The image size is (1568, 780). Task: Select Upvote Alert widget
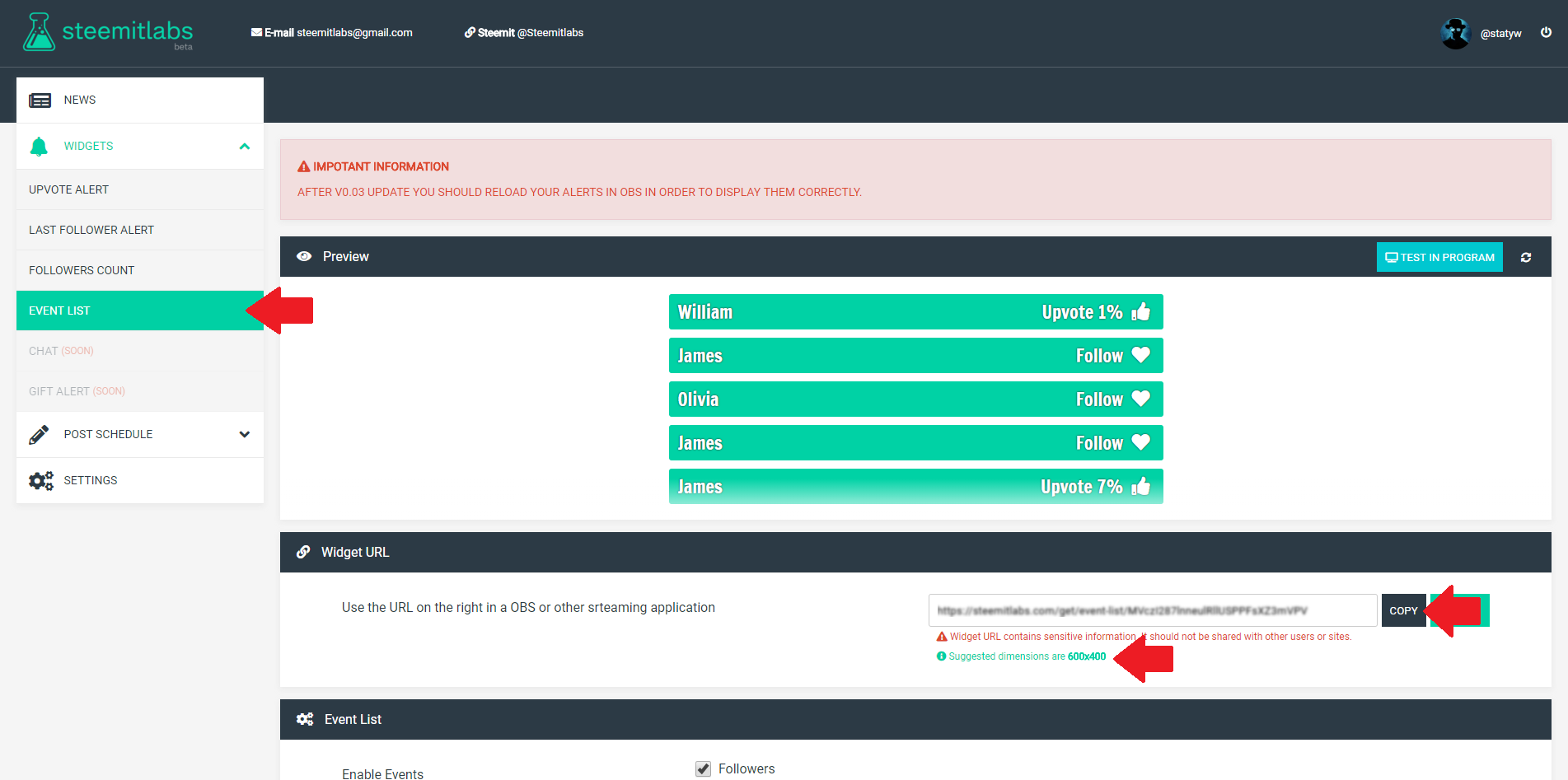point(140,189)
